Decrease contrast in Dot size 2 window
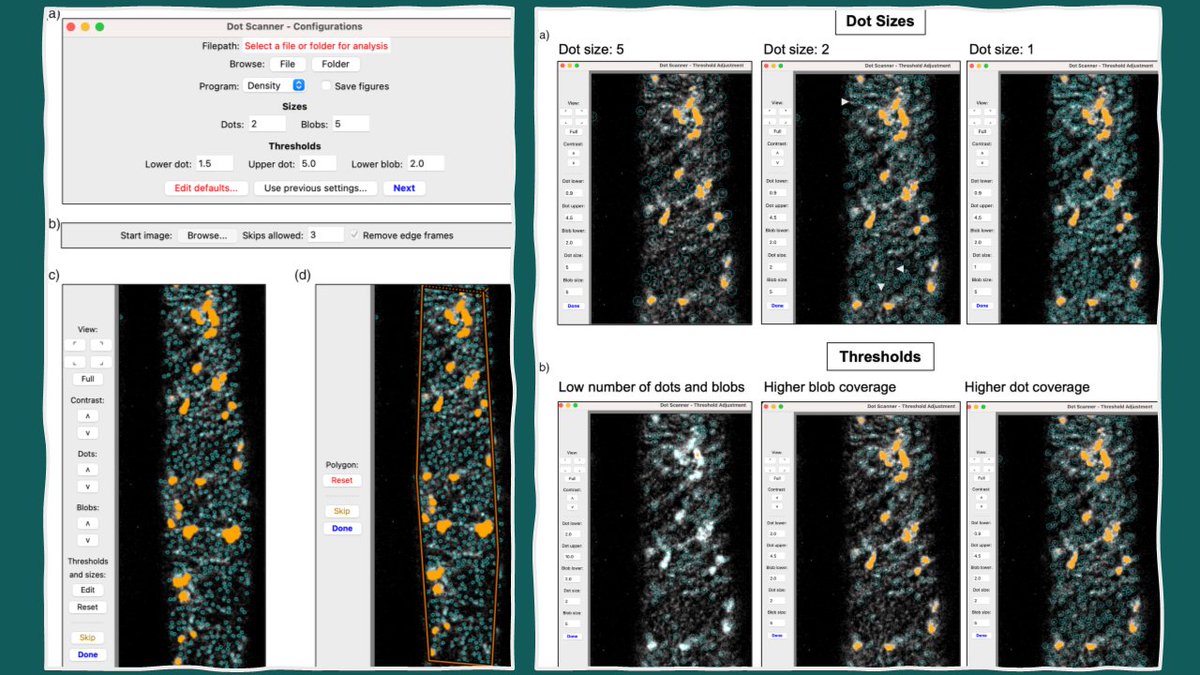 (x=779, y=163)
